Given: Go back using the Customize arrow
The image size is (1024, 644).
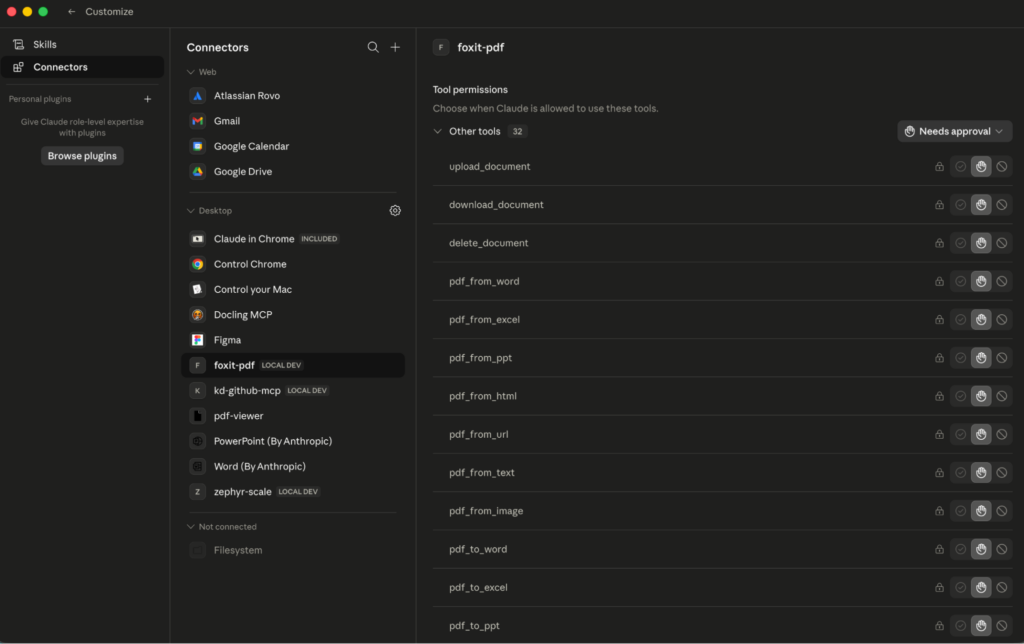Looking at the screenshot, I should (x=72, y=12).
